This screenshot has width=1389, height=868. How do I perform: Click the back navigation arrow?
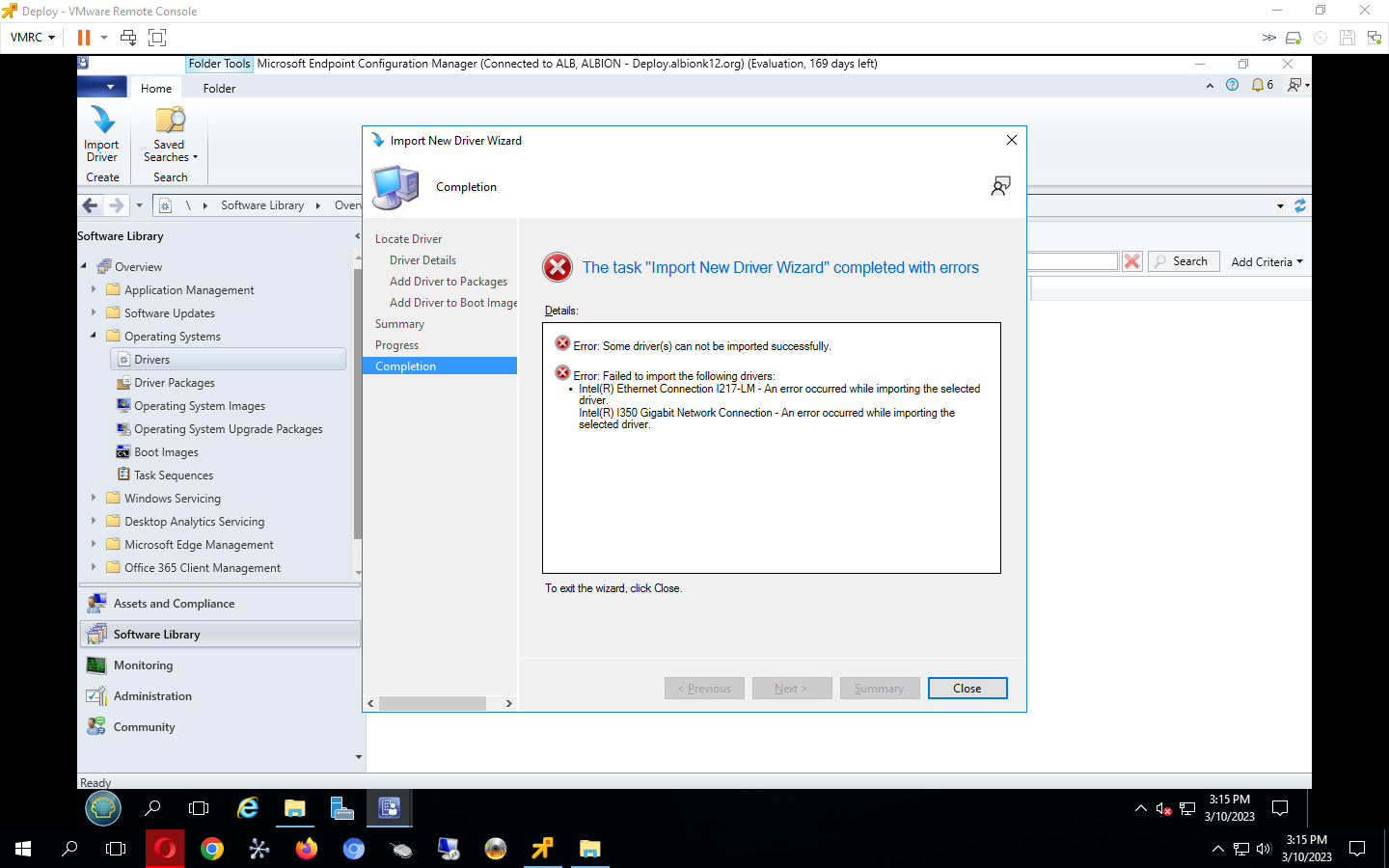pos(91,205)
